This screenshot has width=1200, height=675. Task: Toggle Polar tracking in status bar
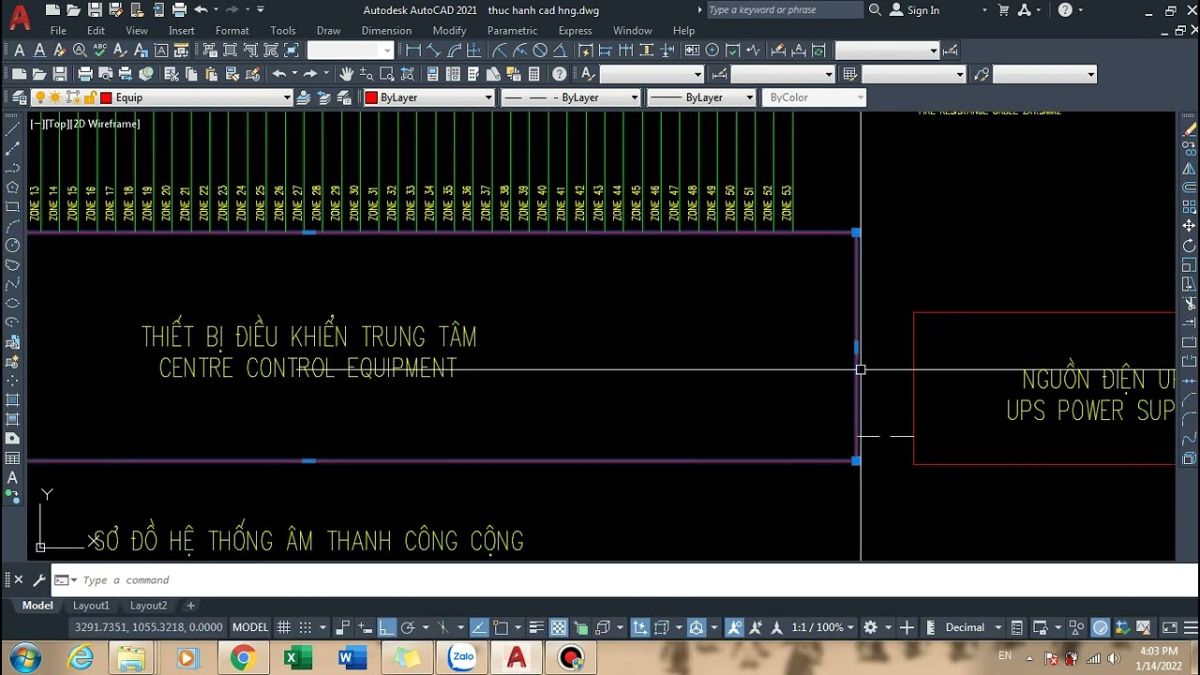[x=408, y=628]
